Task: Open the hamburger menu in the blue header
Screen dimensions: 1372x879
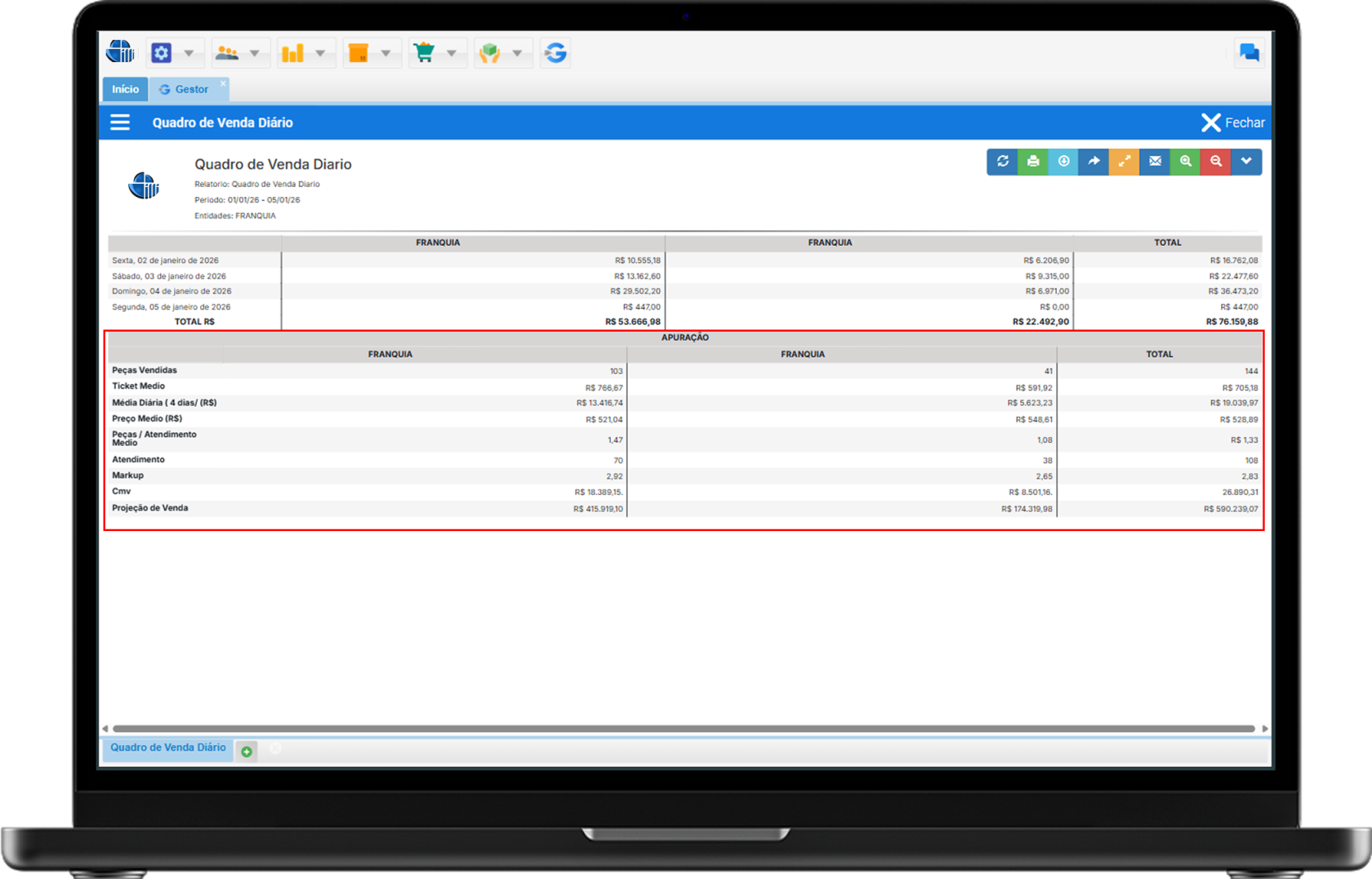Action: point(120,123)
